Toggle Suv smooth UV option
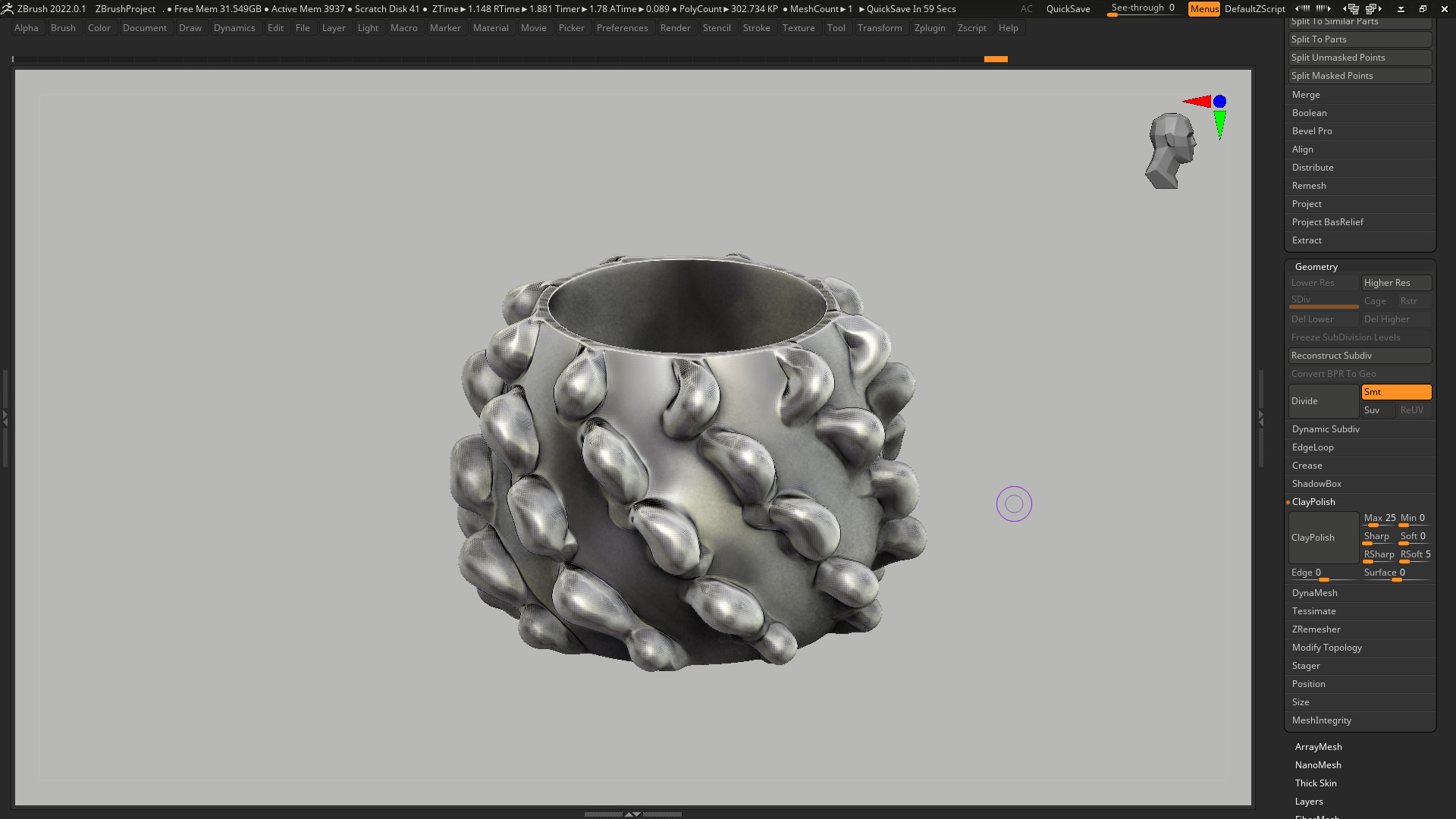This screenshot has width=1456, height=819. (x=1378, y=410)
